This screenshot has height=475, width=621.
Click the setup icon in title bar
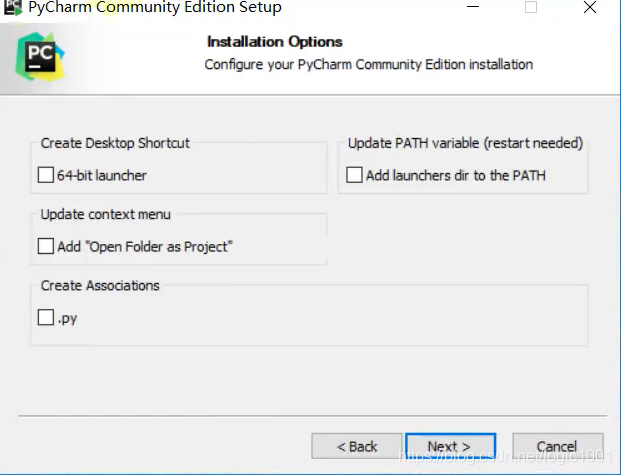coord(13,7)
